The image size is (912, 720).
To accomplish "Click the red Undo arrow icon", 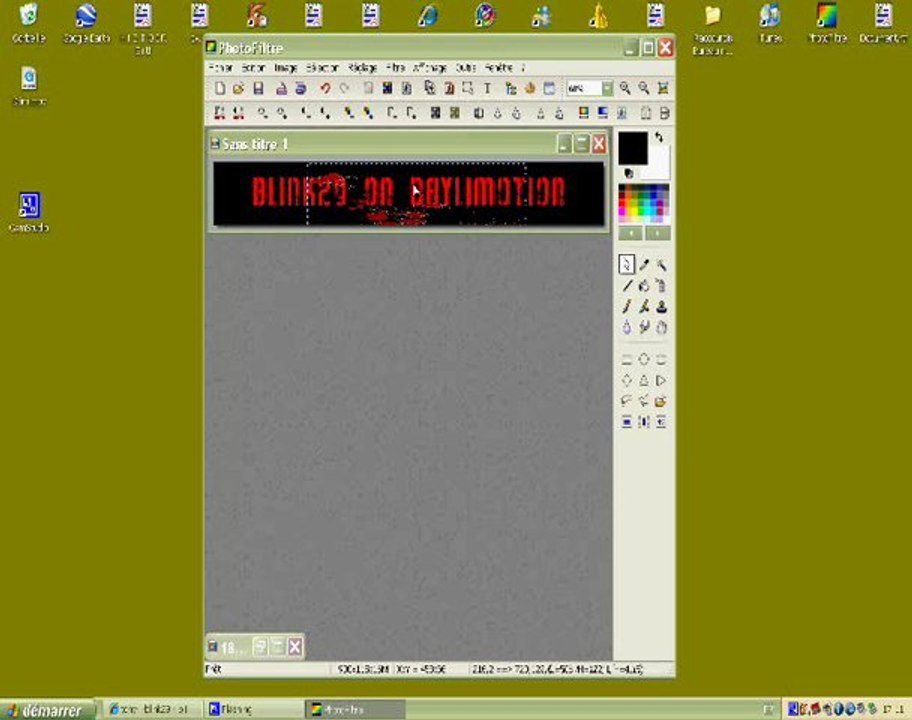I will pos(325,88).
